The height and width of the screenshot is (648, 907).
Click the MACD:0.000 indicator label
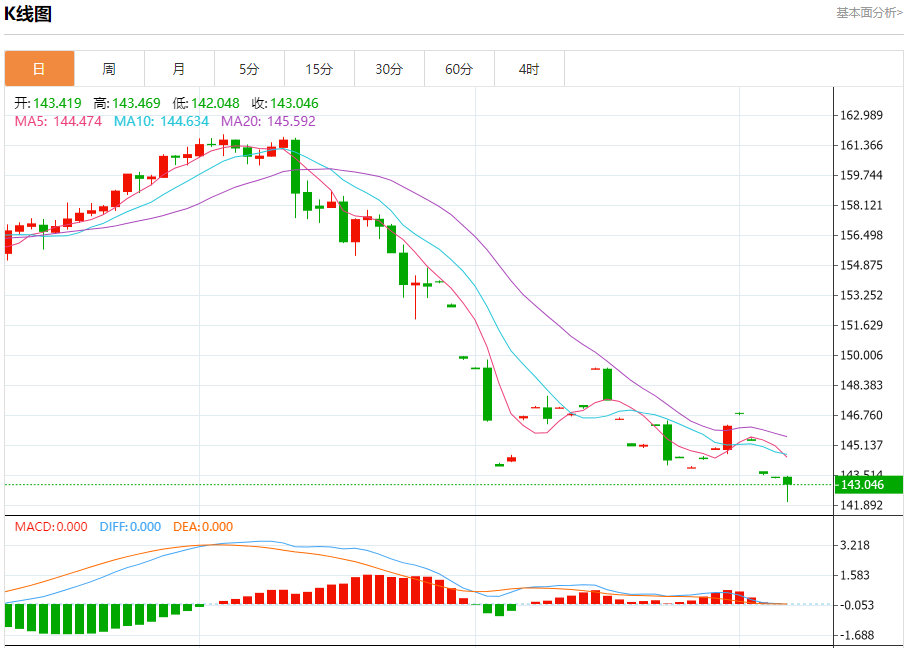coord(51,527)
